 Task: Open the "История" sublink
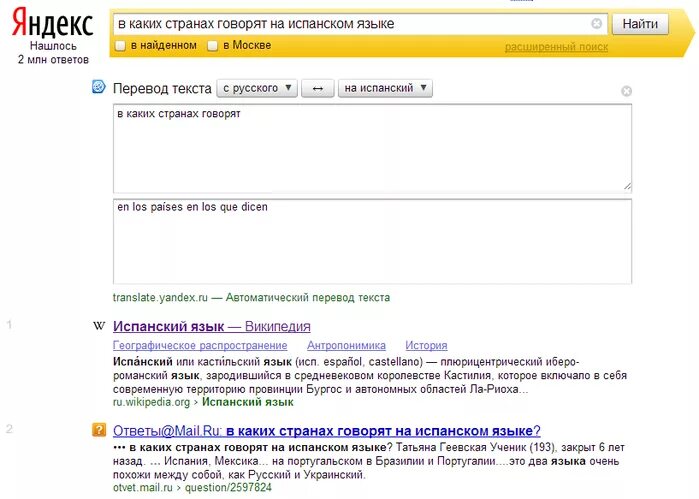click(426, 345)
